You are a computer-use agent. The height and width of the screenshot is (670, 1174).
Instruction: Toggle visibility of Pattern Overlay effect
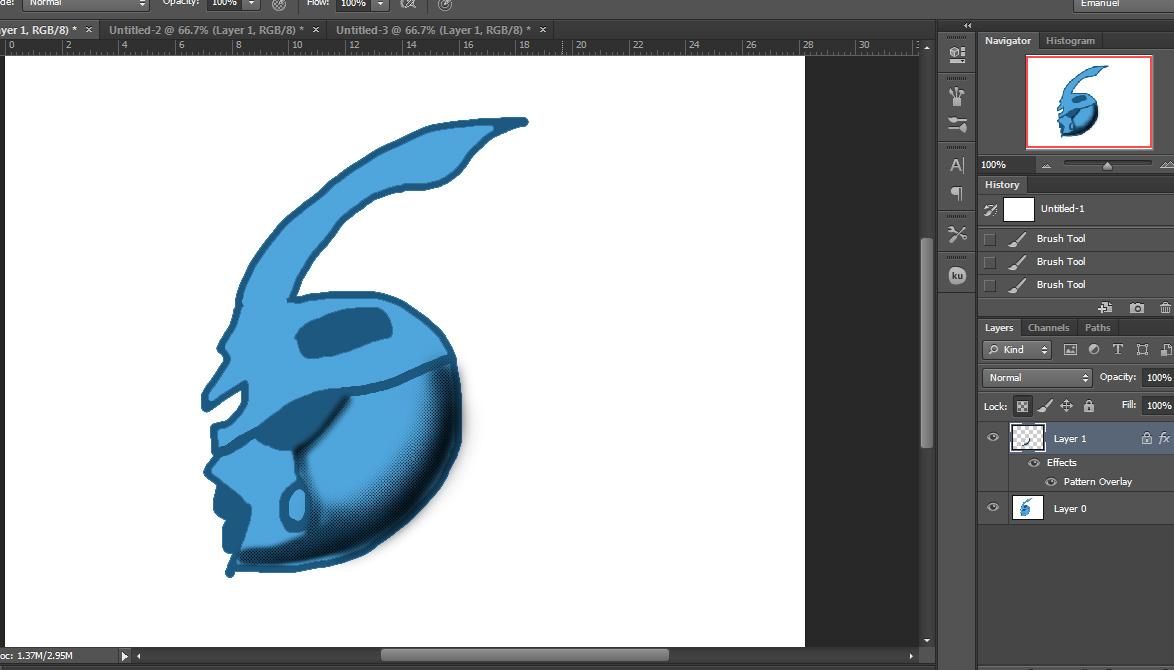[1051, 482]
